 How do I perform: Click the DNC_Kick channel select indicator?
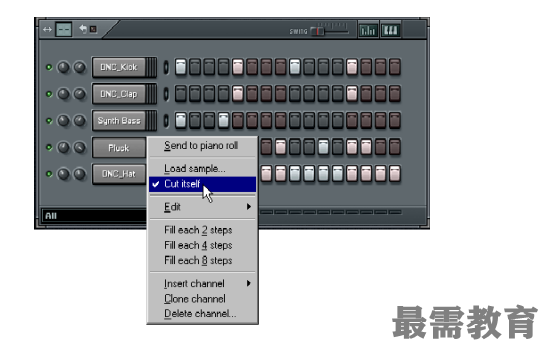click(x=166, y=67)
